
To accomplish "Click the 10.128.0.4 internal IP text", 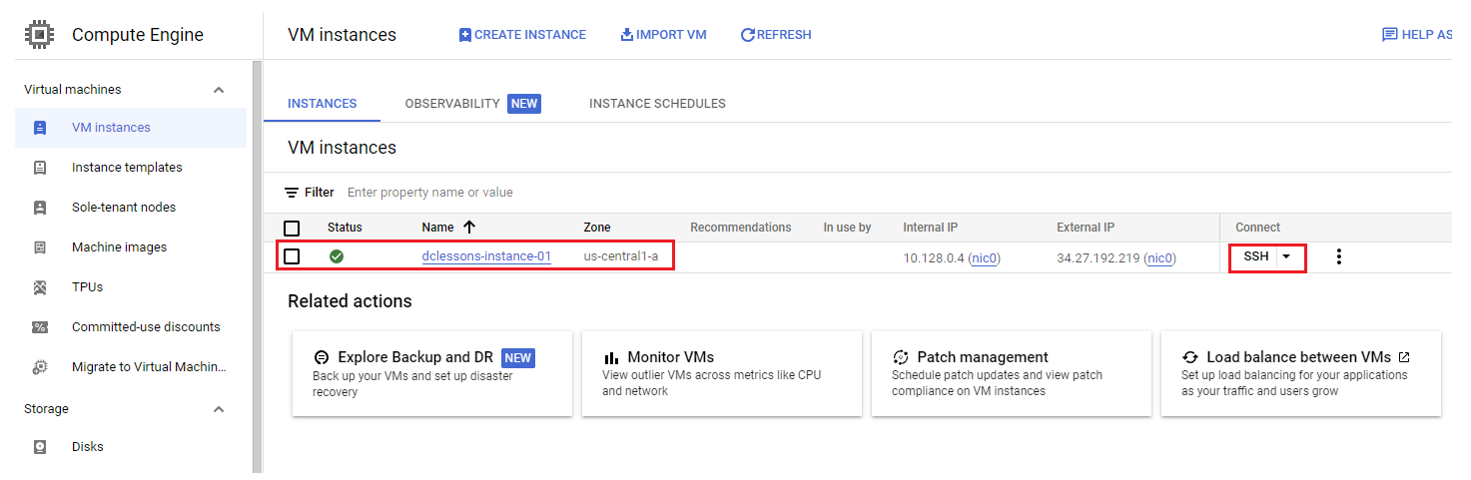I will click(933, 258).
